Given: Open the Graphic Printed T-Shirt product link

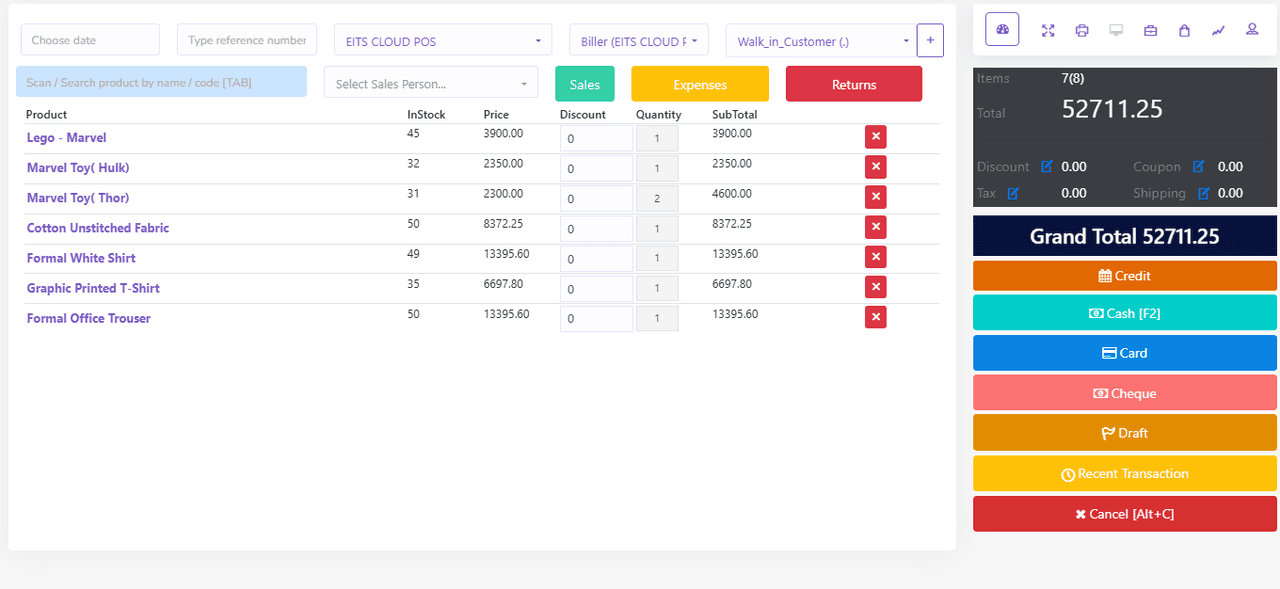Looking at the screenshot, I should click(x=93, y=288).
